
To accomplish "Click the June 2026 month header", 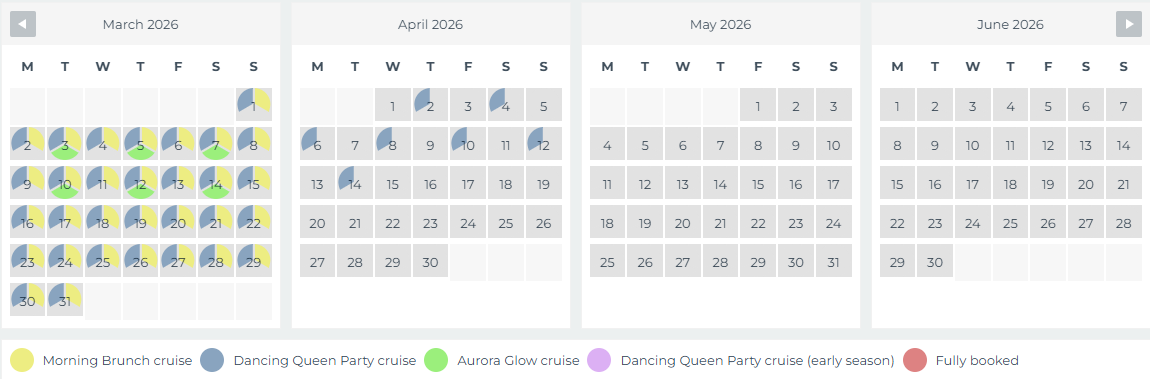I will click(1010, 24).
